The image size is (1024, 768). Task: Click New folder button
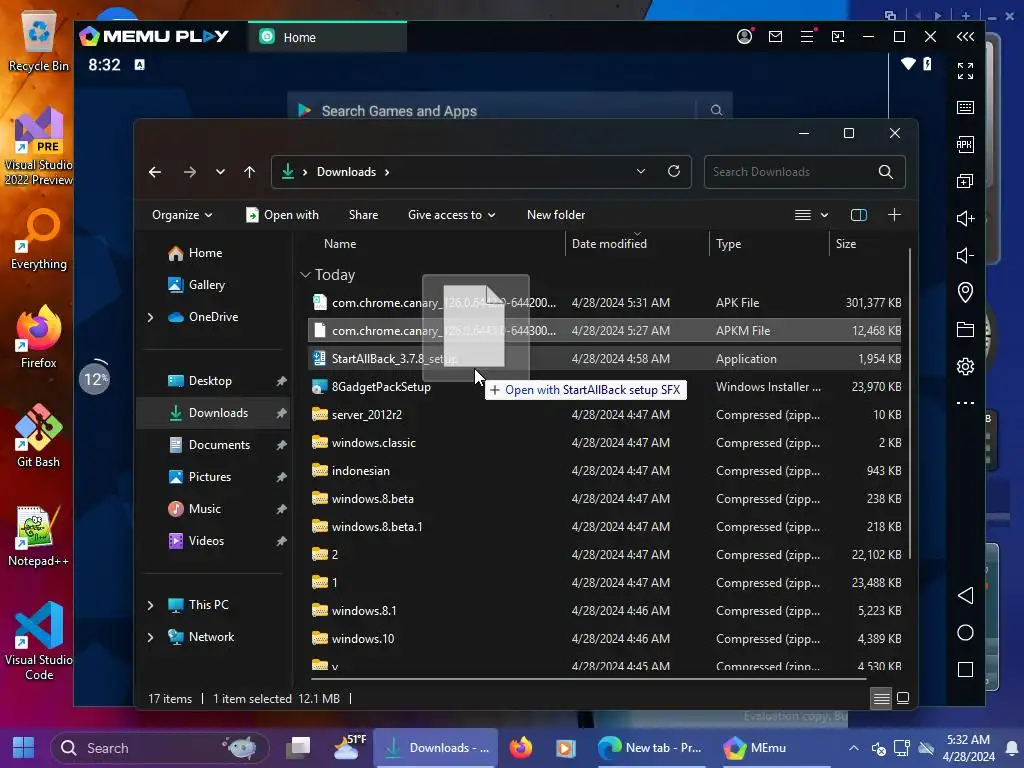click(556, 215)
